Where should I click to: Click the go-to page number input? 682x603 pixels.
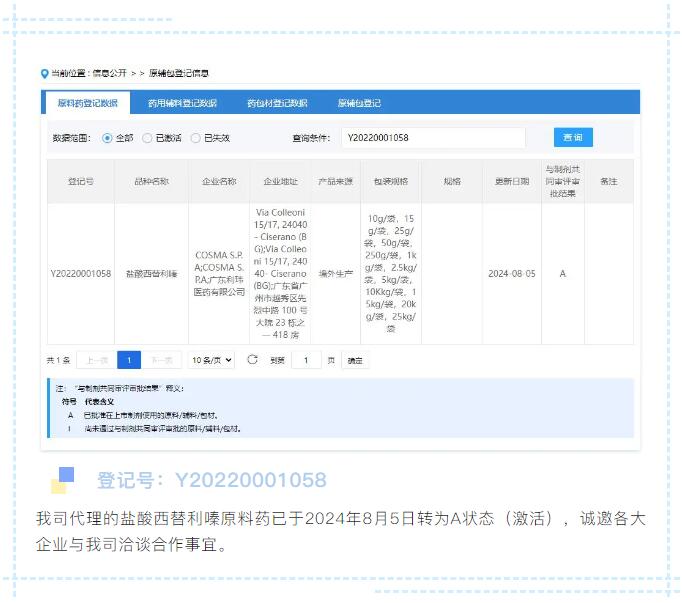tap(306, 360)
